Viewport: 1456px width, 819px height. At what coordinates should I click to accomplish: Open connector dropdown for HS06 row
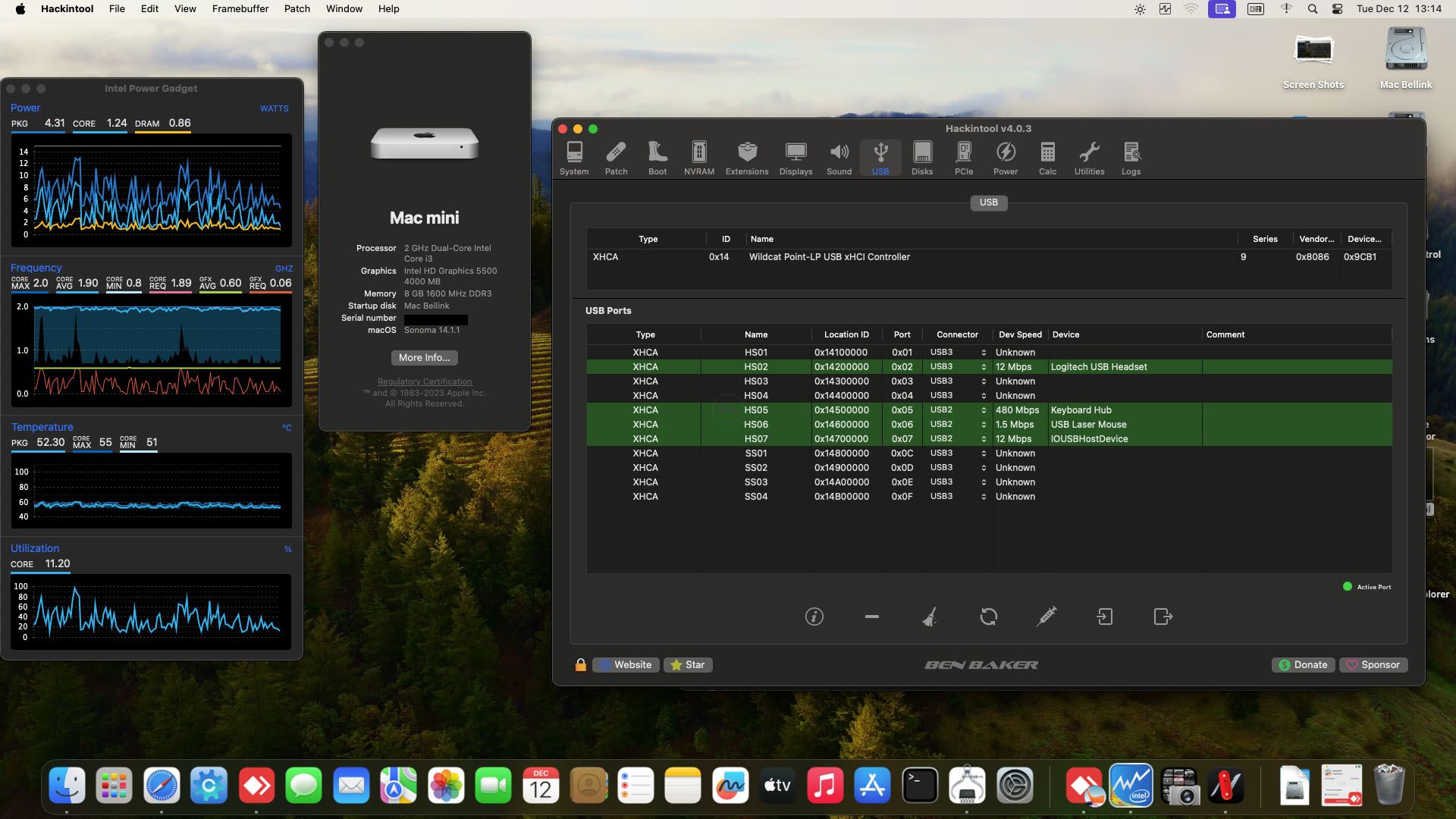[958, 425]
